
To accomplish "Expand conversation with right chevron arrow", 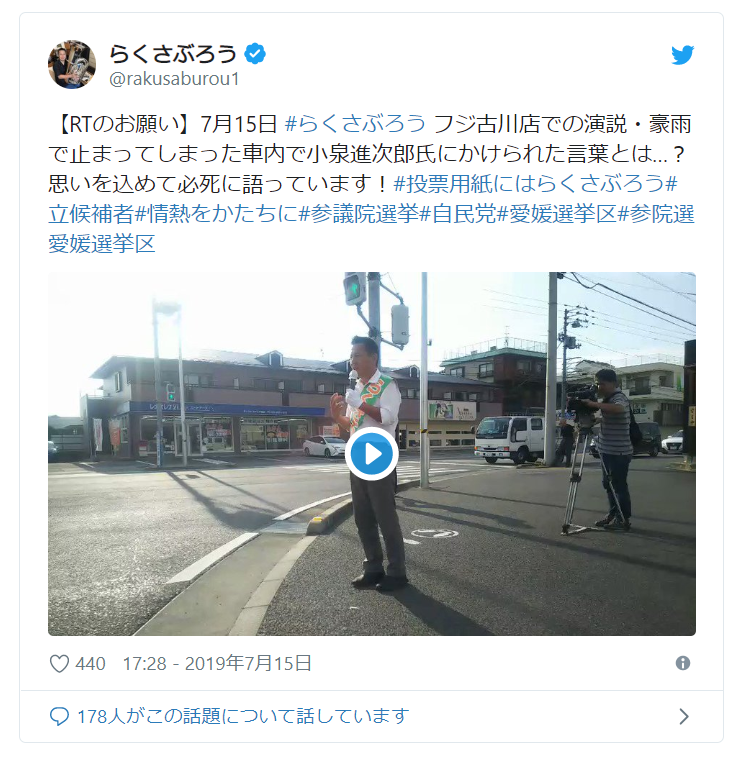I will click(683, 716).
